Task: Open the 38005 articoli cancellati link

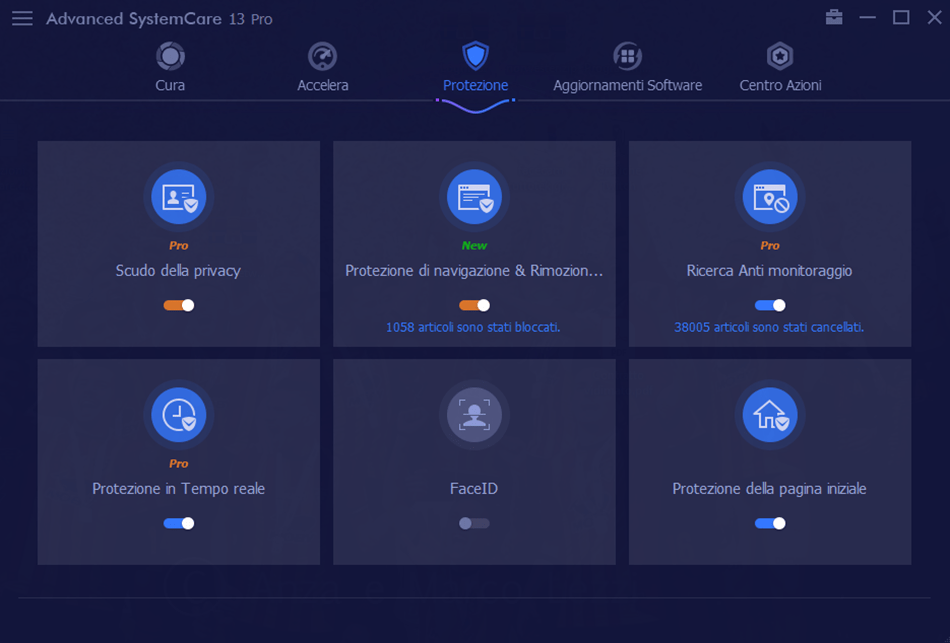Action: (x=769, y=327)
